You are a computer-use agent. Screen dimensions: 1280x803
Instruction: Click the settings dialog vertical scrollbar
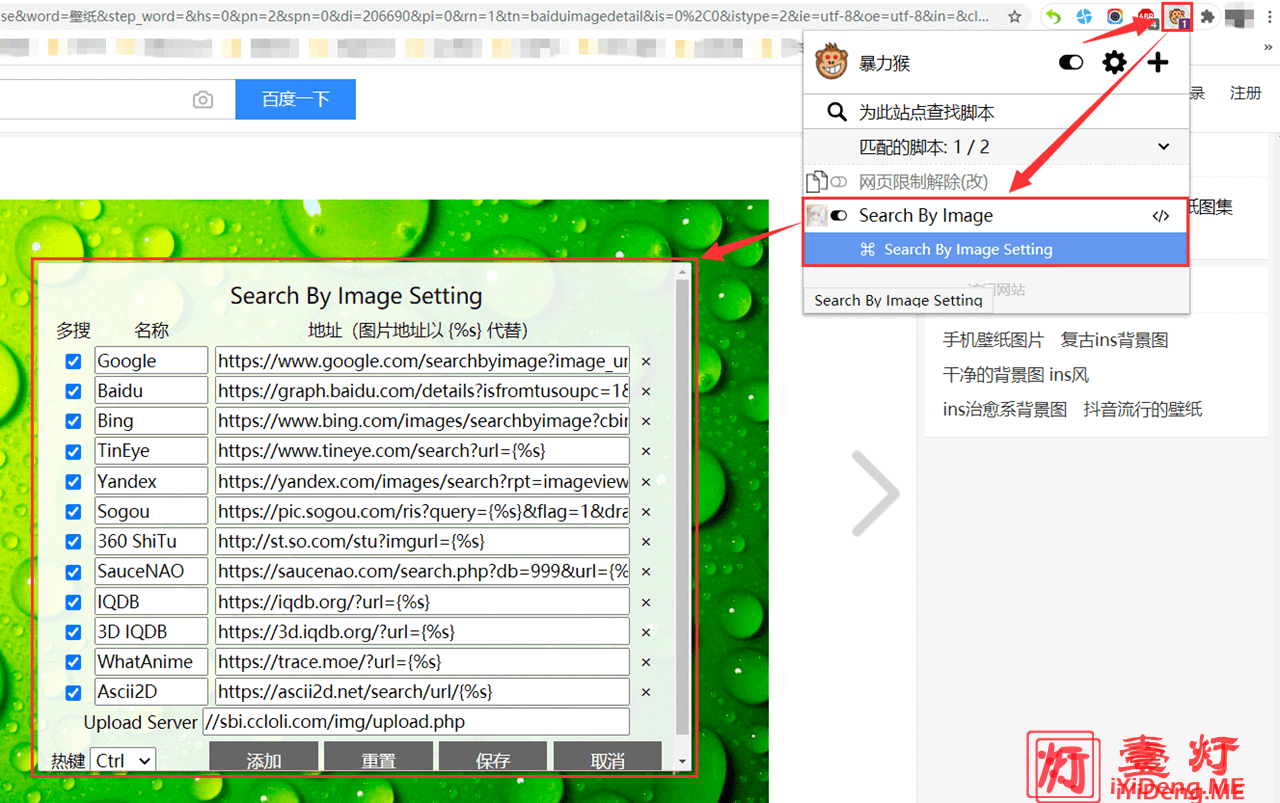pos(683,509)
